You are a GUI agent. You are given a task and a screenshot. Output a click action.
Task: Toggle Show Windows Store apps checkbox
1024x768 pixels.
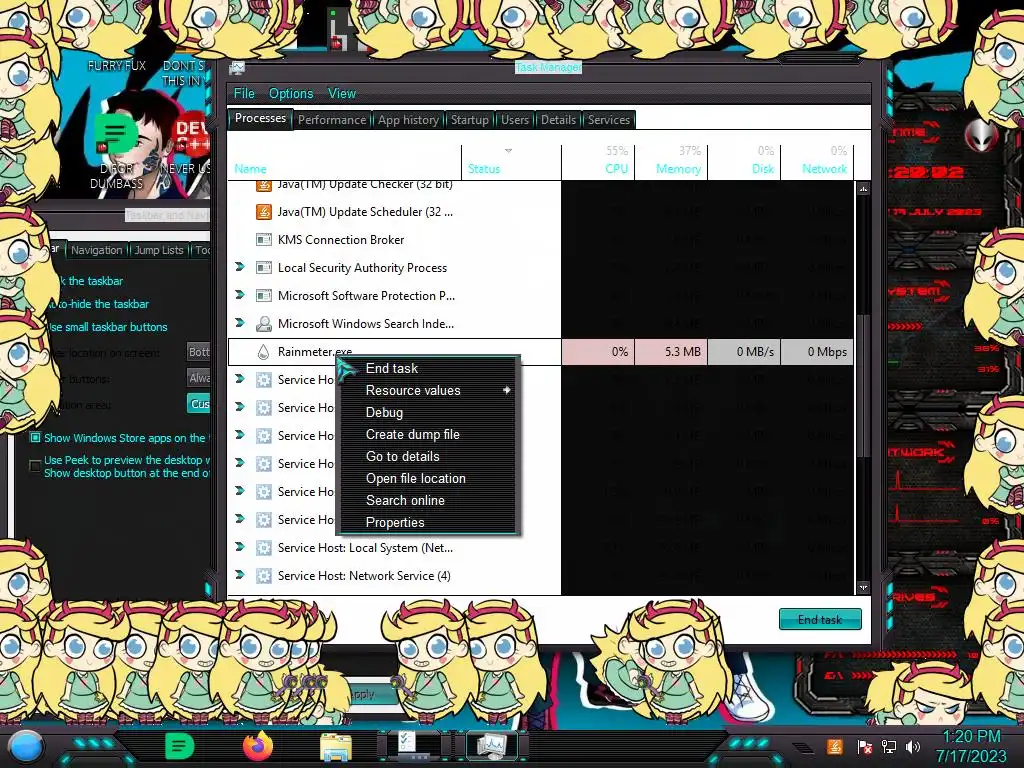[x=35, y=438]
